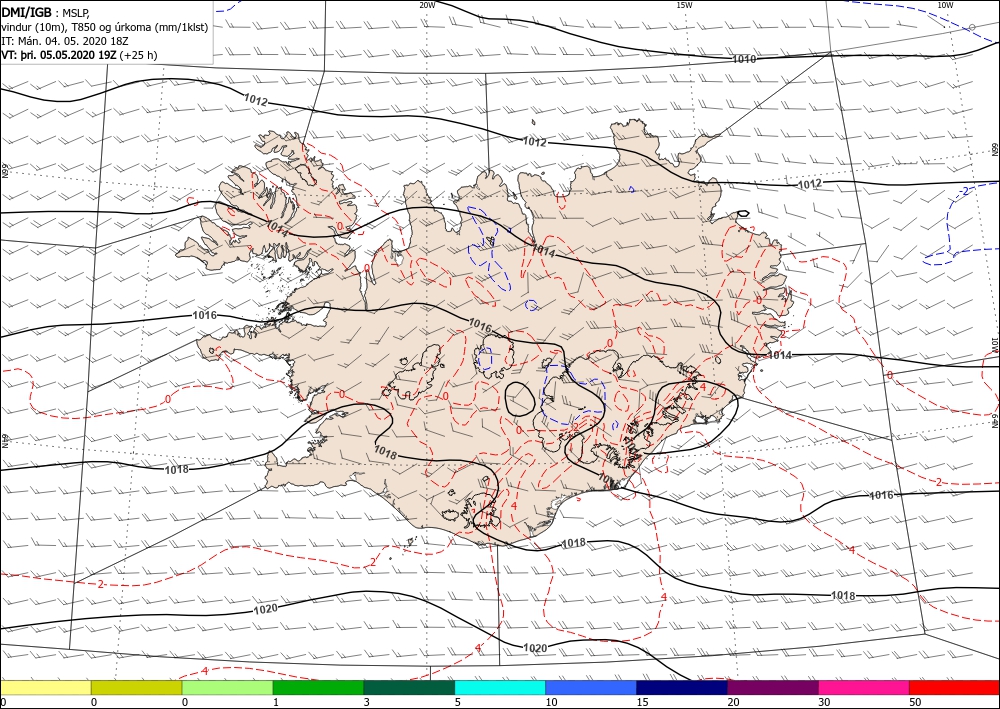Click the 'DMI/IGB : MSLP,' title text

pyautogui.click(x=45, y=11)
